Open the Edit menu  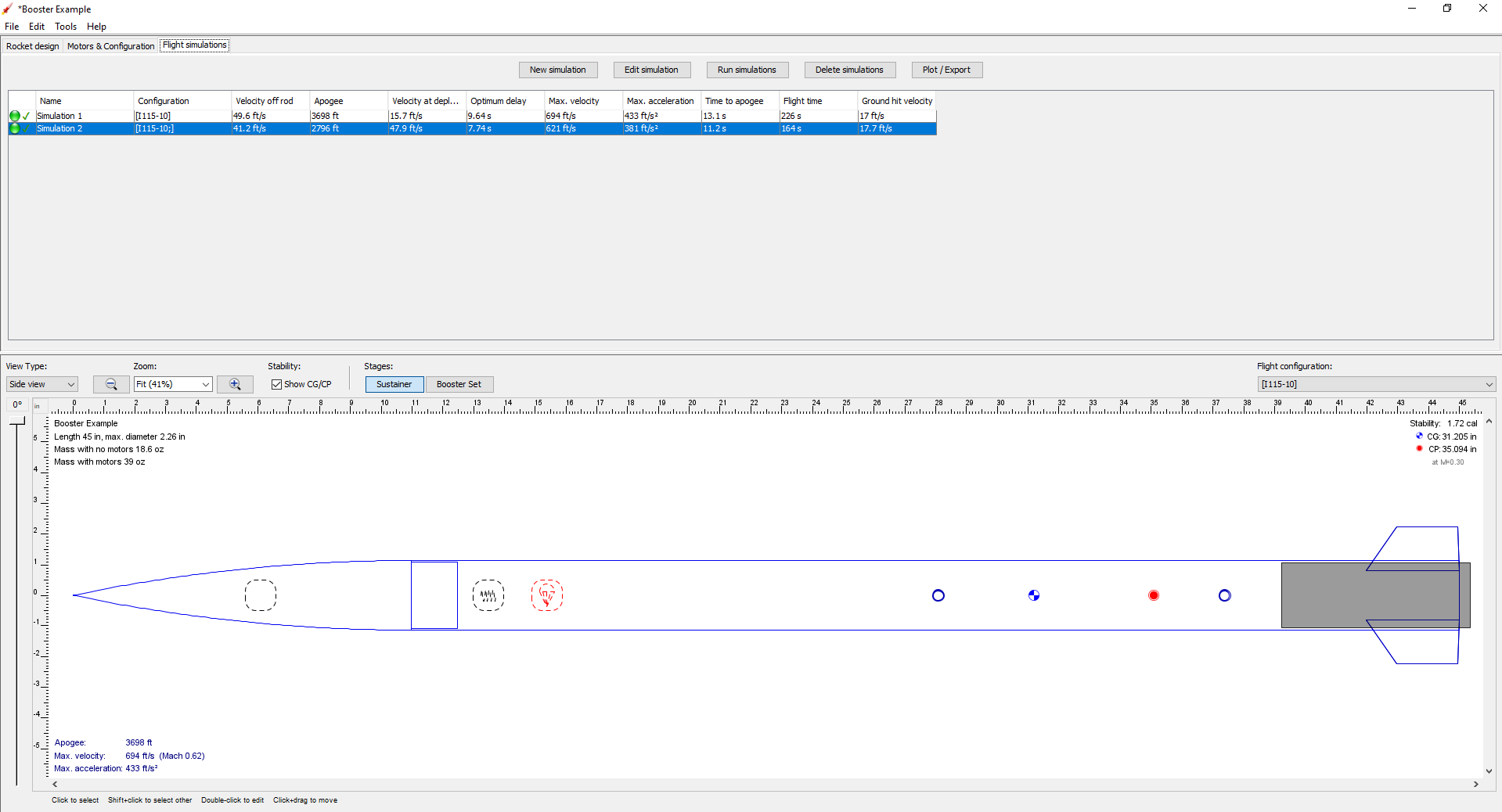pyautogui.click(x=37, y=27)
